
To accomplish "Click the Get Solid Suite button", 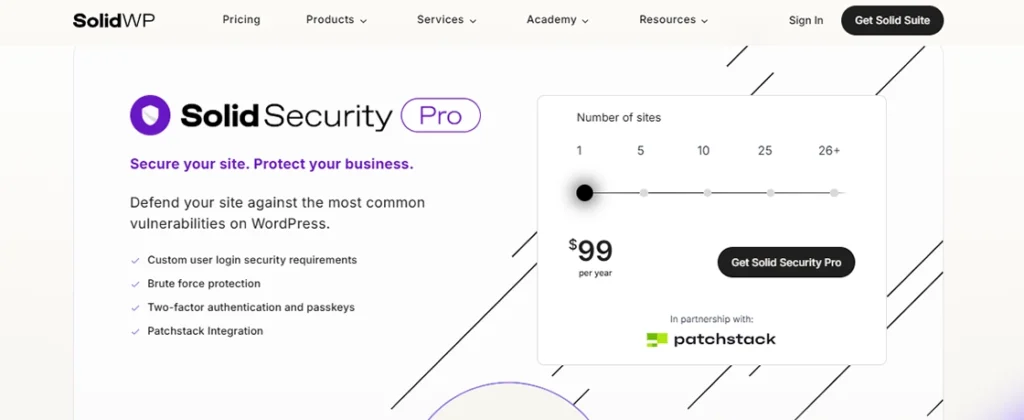I will point(892,20).
